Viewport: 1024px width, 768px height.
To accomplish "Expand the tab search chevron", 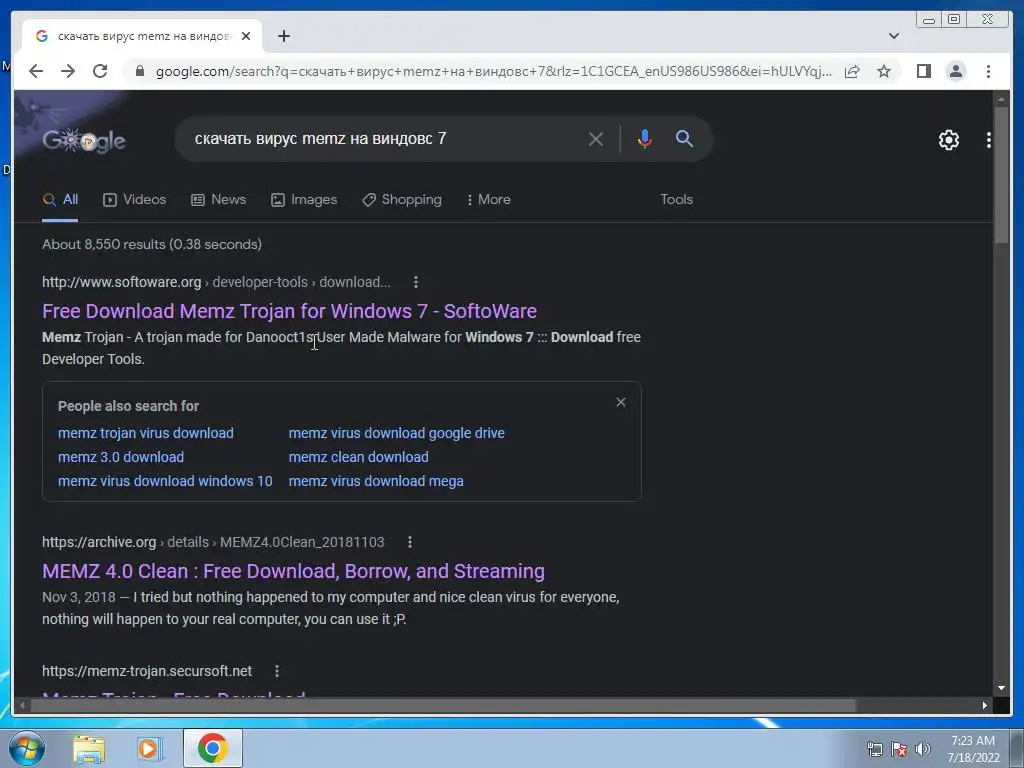I will click(894, 36).
